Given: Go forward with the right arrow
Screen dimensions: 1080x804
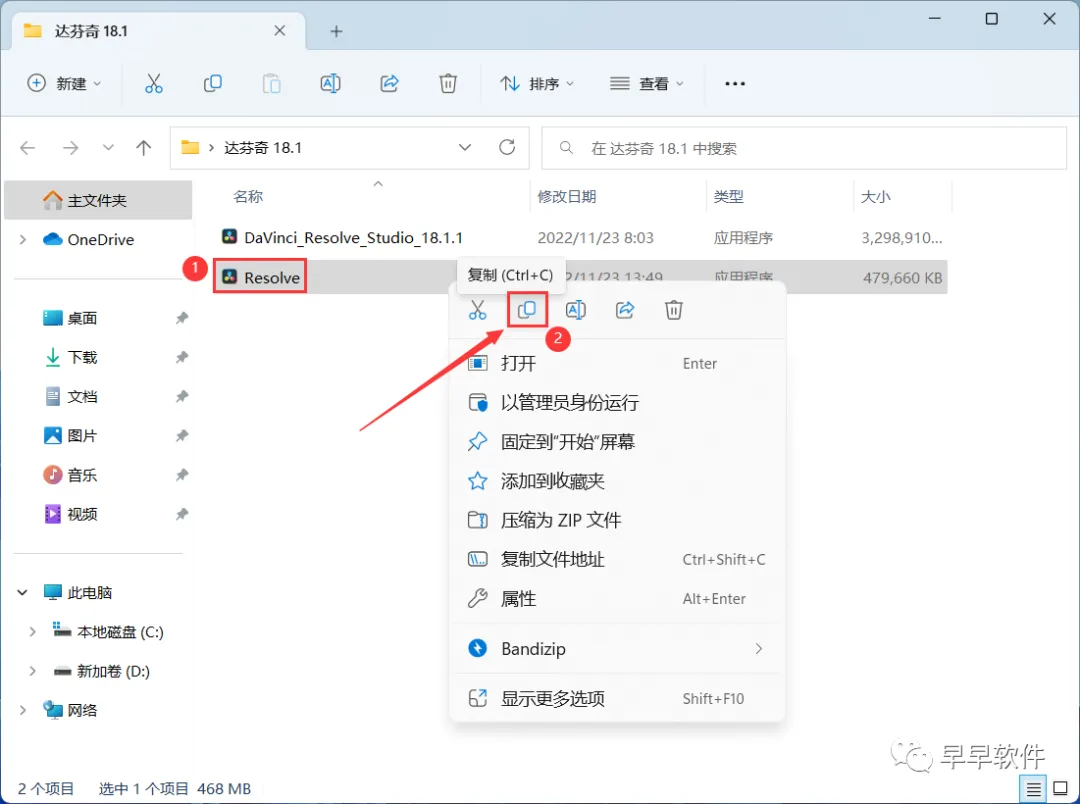Looking at the screenshot, I should 70,147.
